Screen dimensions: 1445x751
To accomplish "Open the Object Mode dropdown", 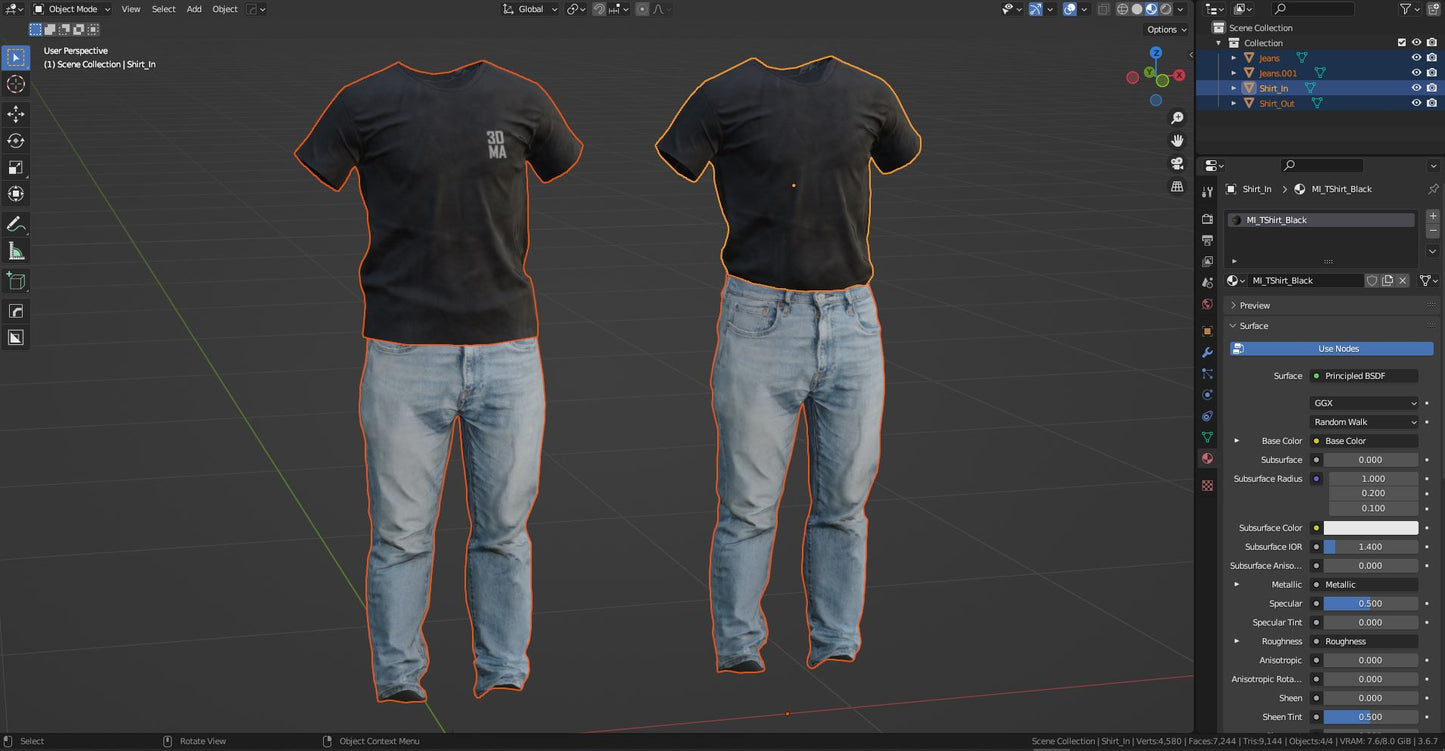I will click(72, 9).
